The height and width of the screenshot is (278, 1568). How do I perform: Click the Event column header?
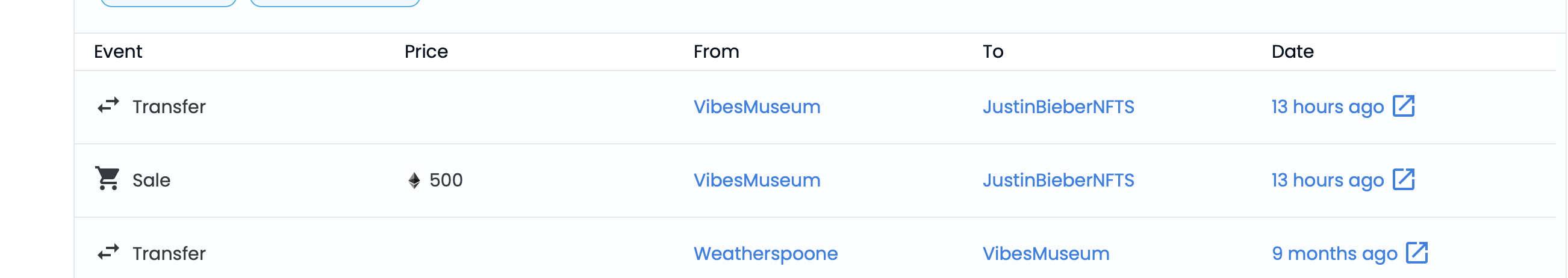pyautogui.click(x=117, y=52)
